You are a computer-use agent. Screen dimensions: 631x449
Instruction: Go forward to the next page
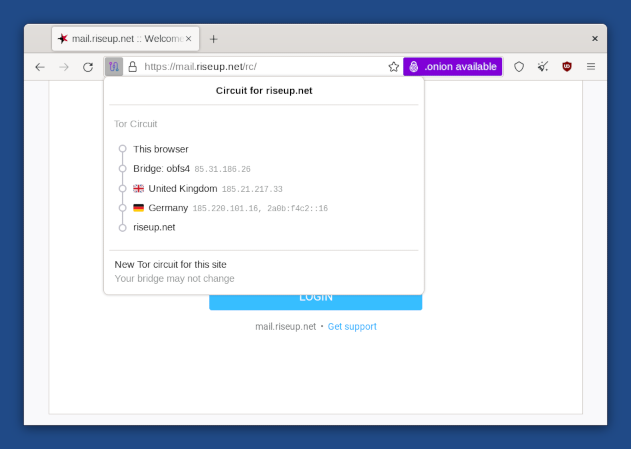point(64,67)
